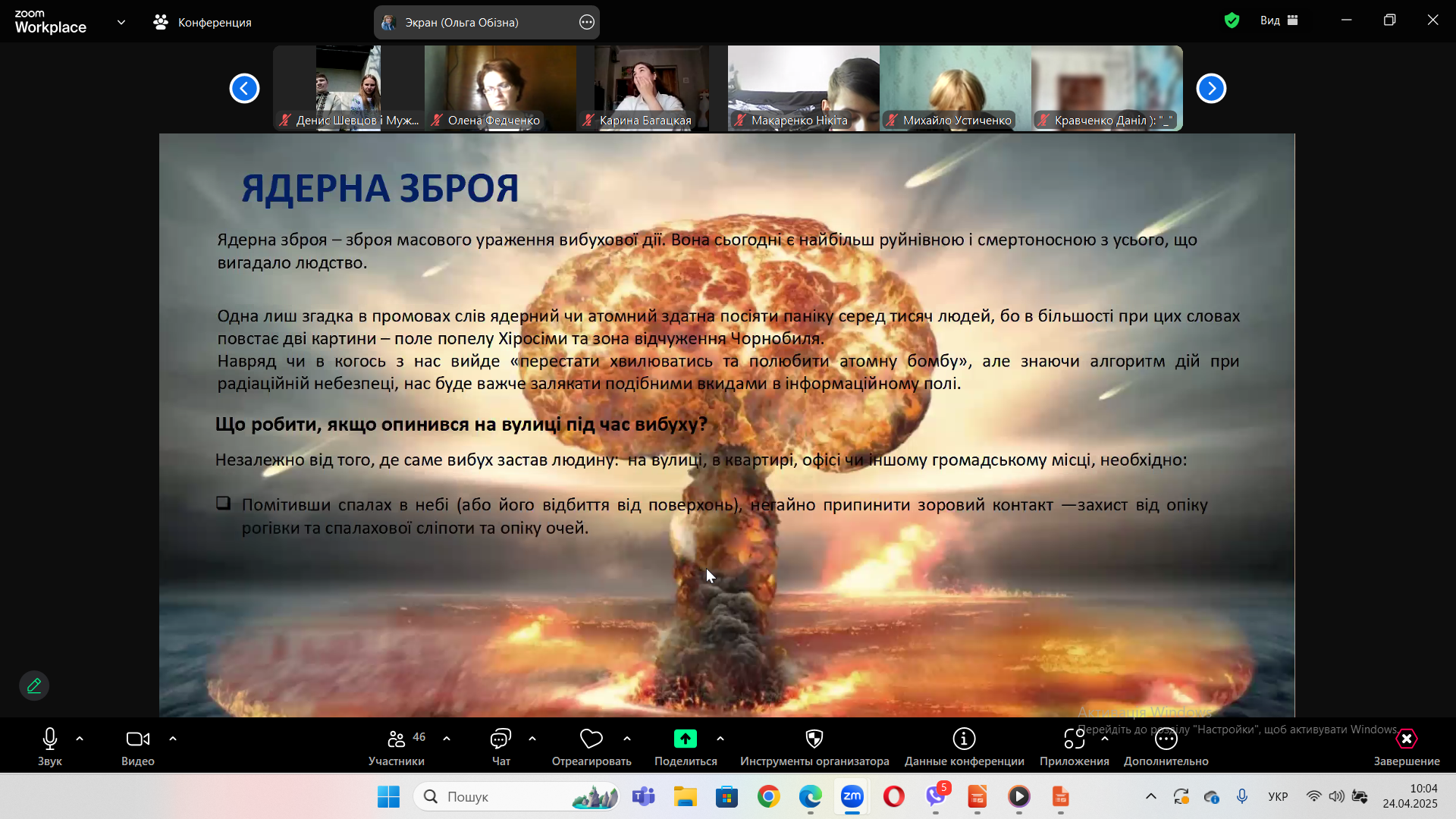Expand share screen options arrow
The width and height of the screenshot is (1456, 819).
pos(720,739)
